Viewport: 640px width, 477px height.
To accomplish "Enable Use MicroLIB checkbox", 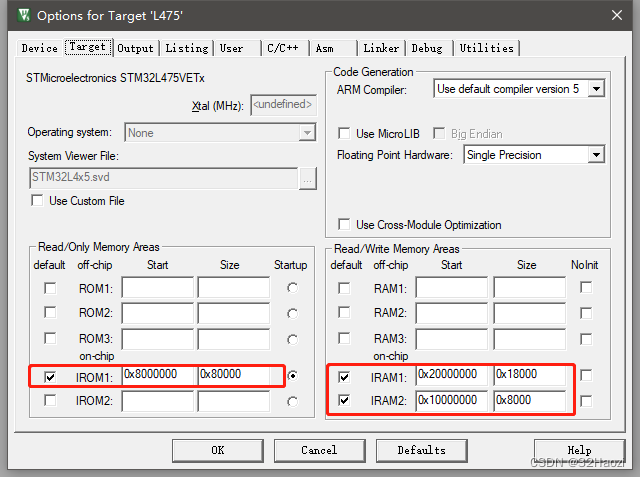I will point(344,133).
